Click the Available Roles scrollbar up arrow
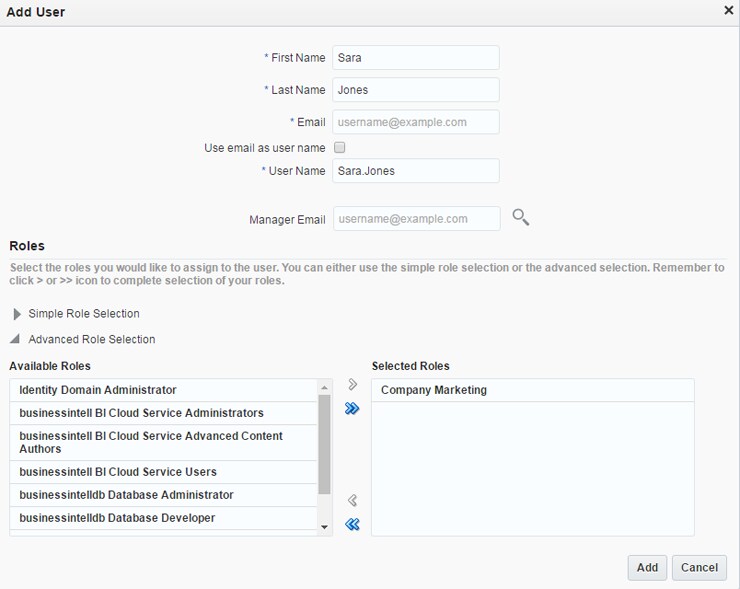Screen dimensions: 740x589 coord(324,387)
